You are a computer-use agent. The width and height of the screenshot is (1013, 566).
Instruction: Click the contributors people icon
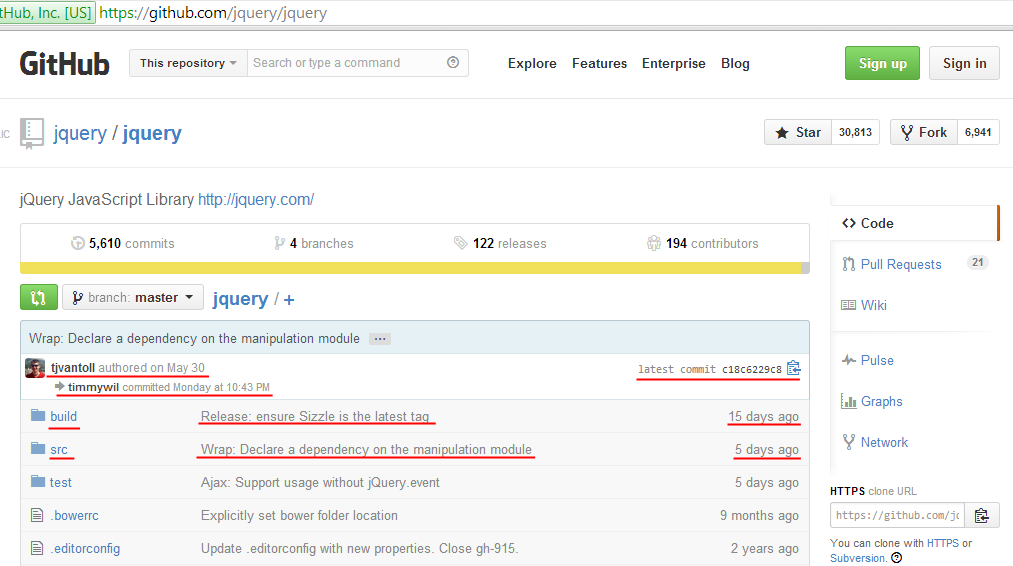(654, 243)
